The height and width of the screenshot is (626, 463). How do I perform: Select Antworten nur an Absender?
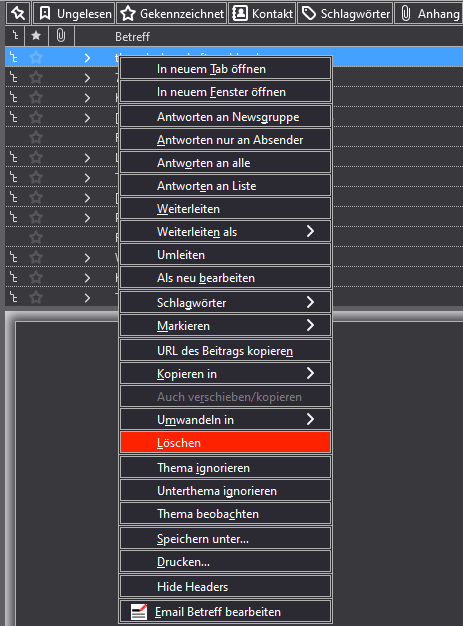pyautogui.click(x=226, y=140)
